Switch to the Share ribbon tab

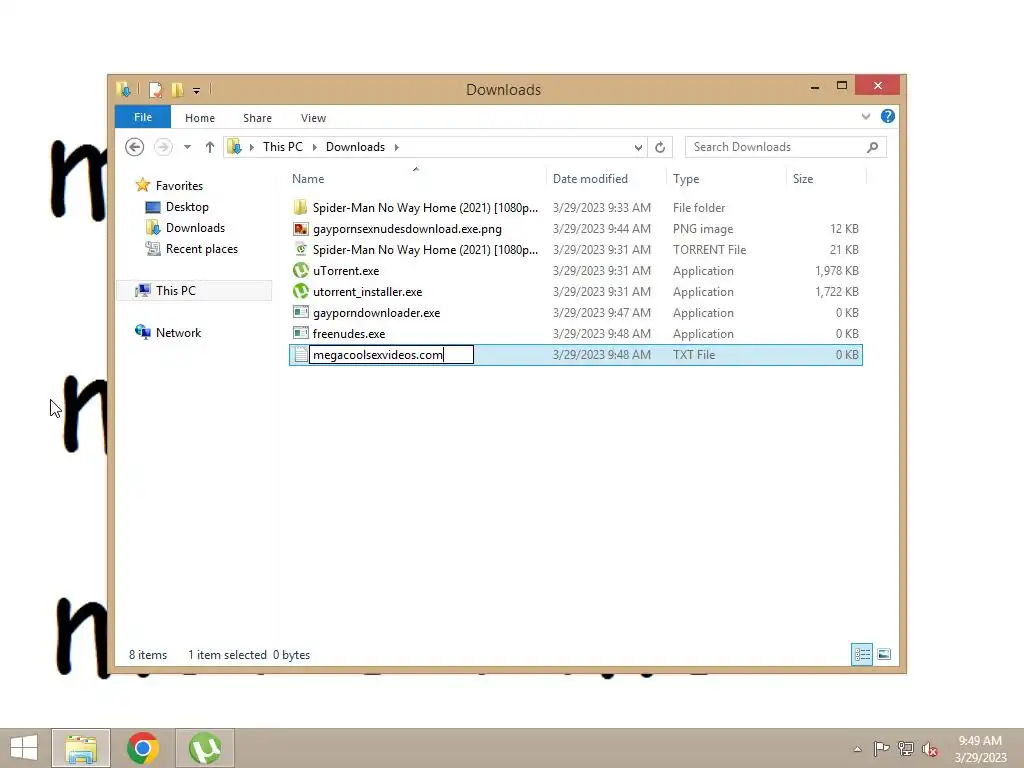(257, 118)
